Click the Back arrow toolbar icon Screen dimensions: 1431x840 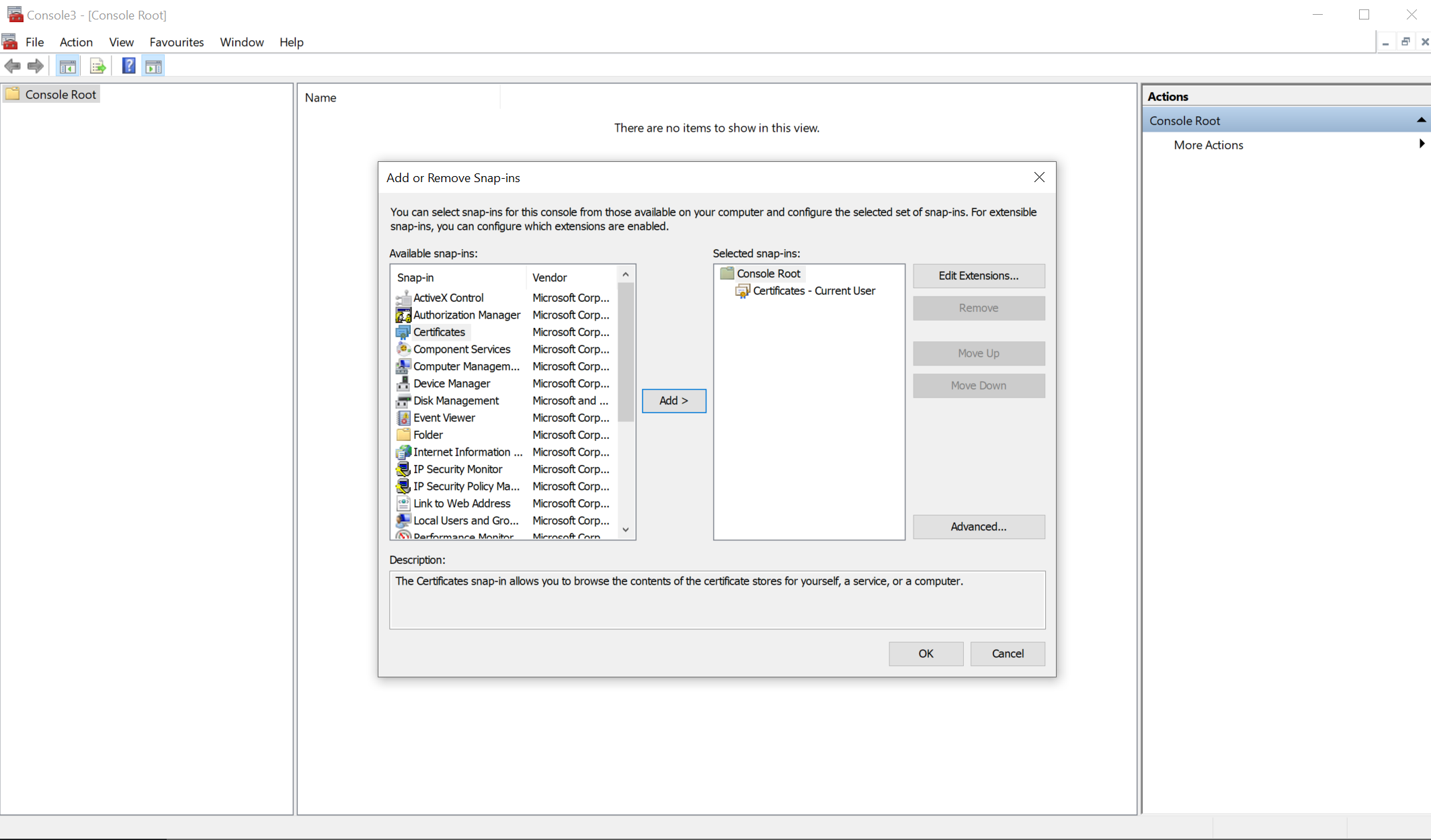click(12, 66)
